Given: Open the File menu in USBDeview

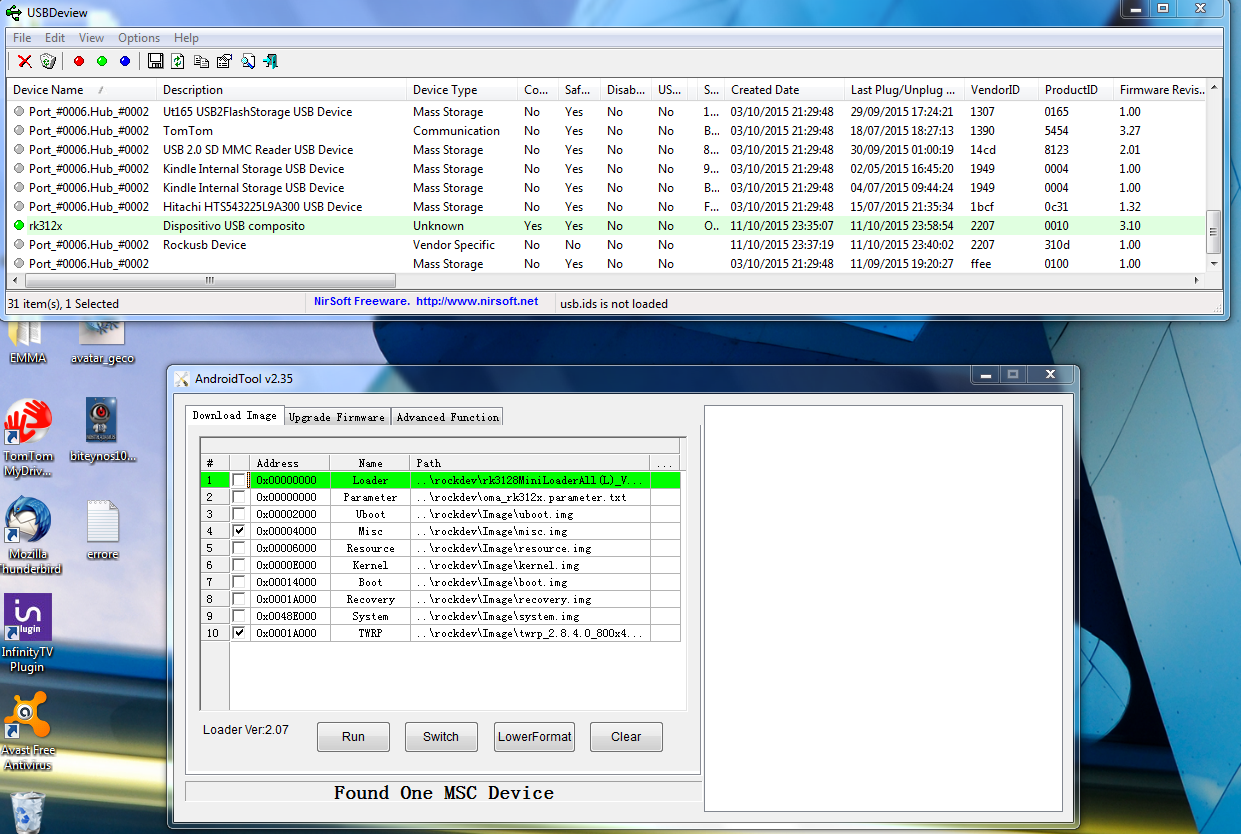Looking at the screenshot, I should (22, 38).
